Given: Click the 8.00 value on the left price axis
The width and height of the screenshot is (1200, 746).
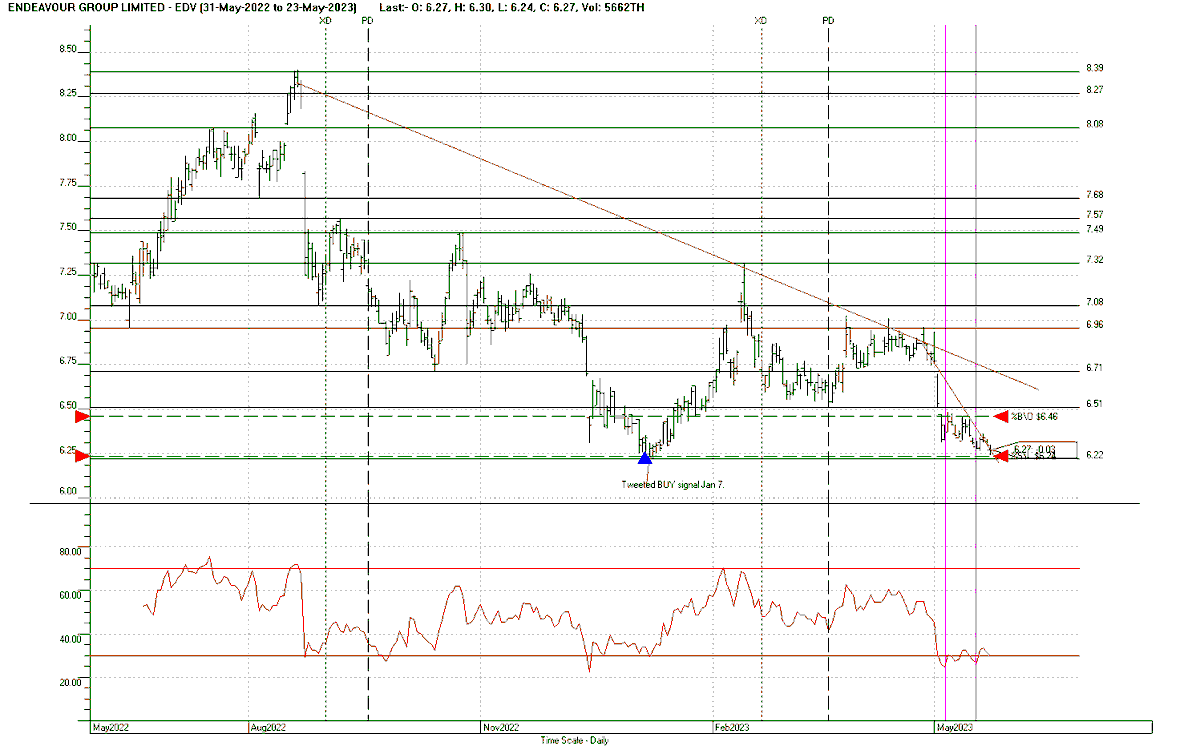Looking at the screenshot, I should (67, 138).
